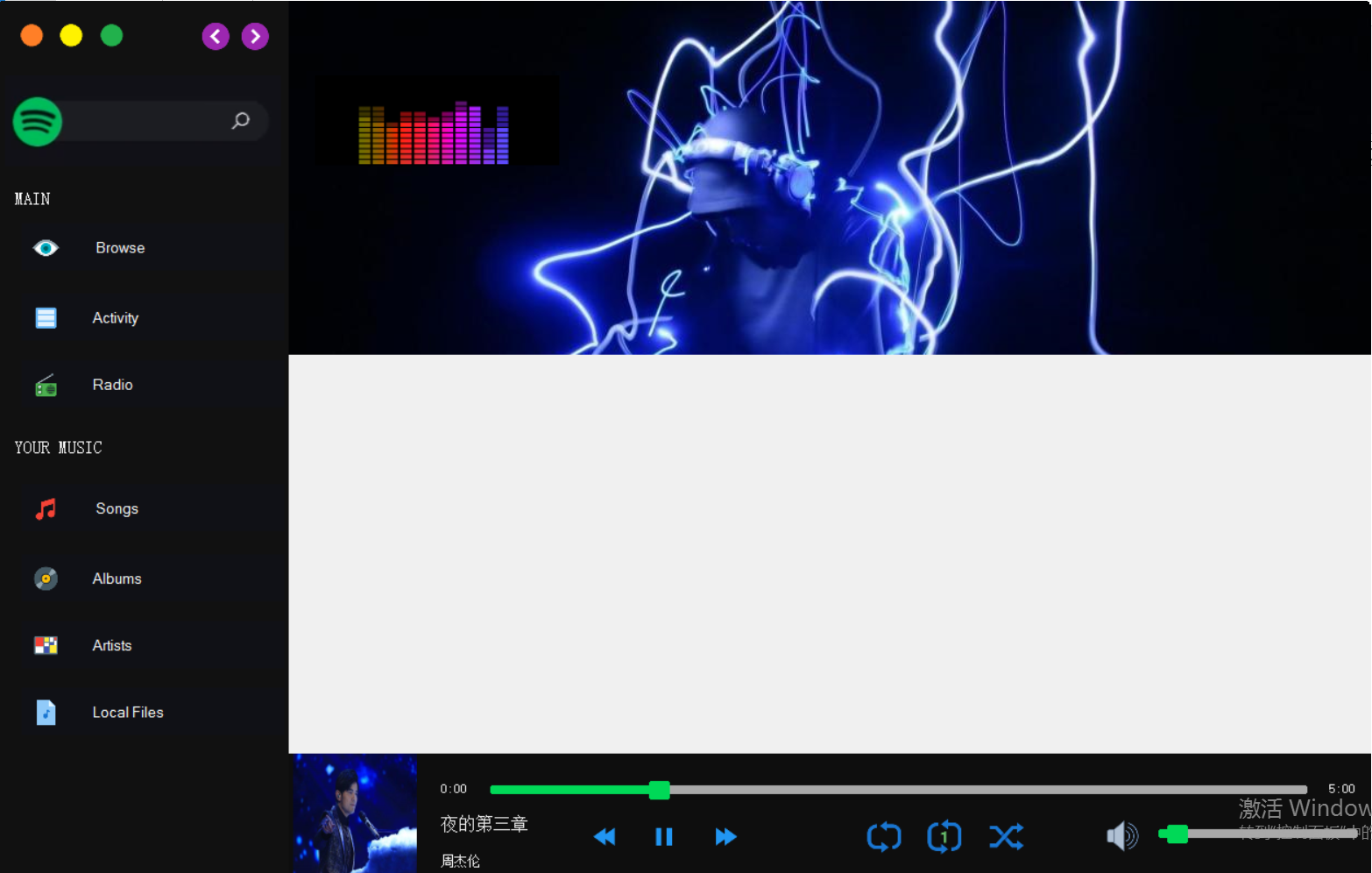Click the audio spectrum visualizer
This screenshot has width=1372, height=873.
point(434,133)
